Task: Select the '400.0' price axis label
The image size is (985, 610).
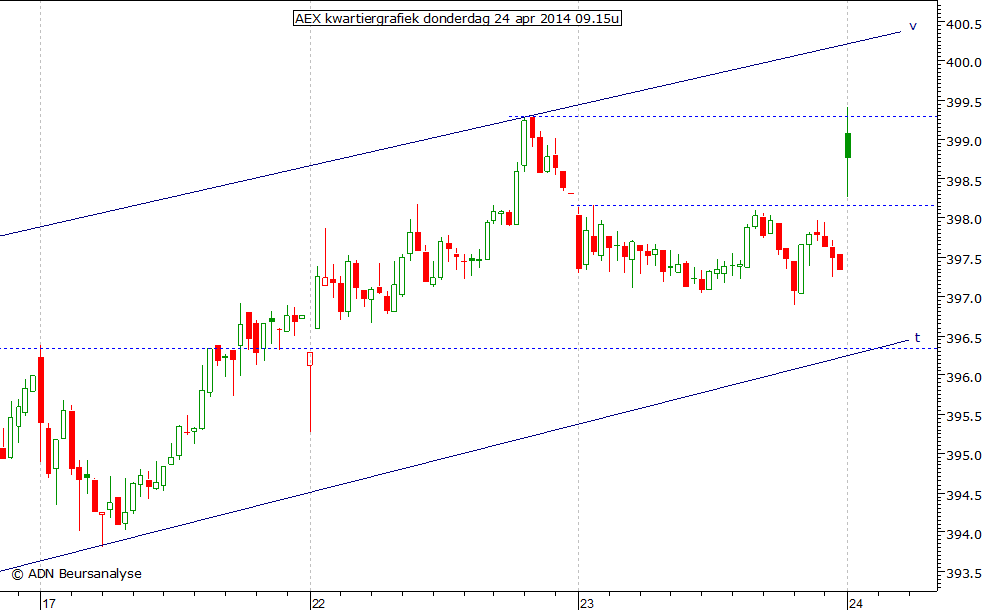Action: [964, 63]
